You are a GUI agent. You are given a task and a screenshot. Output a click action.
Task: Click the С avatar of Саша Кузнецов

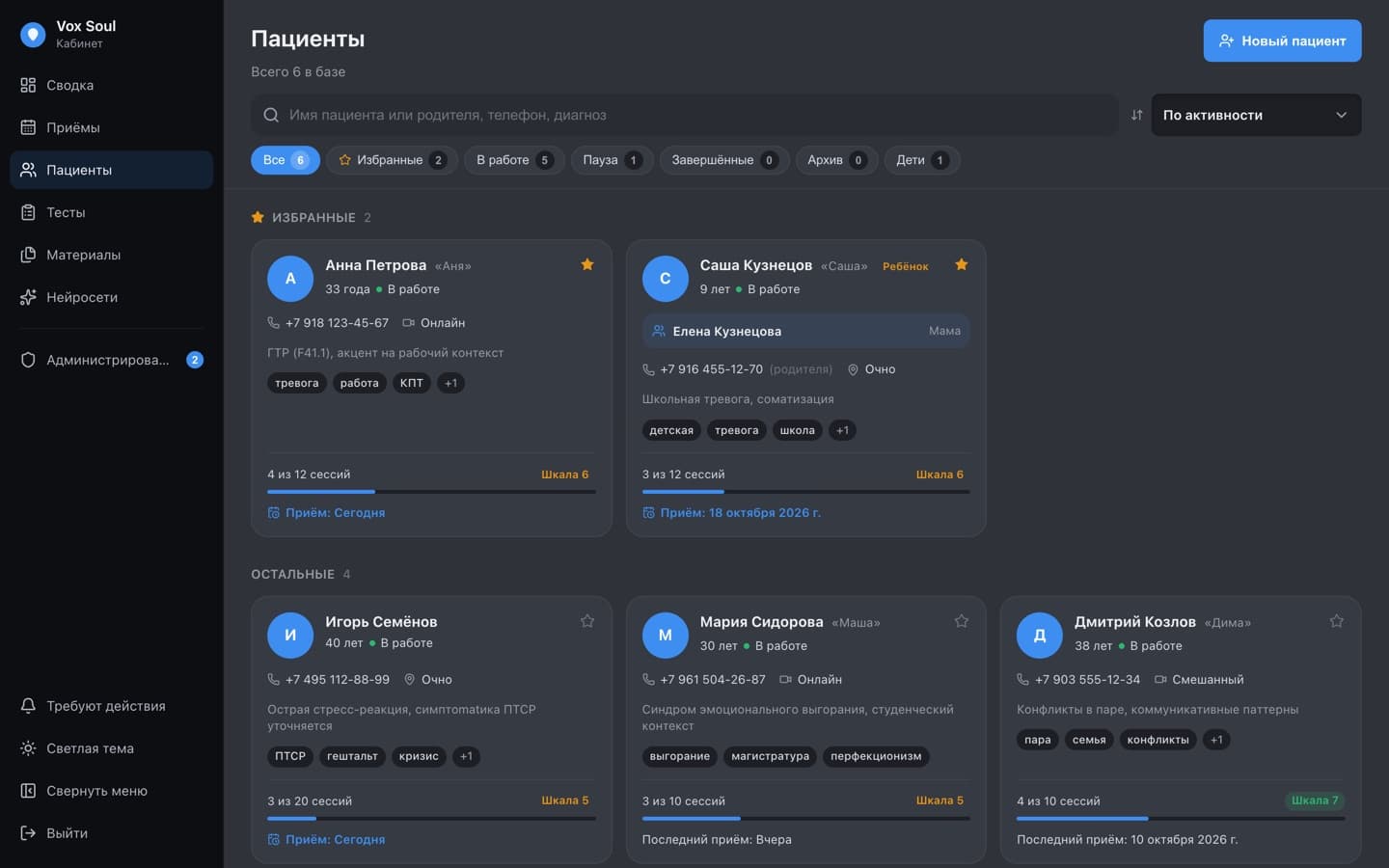coord(665,279)
